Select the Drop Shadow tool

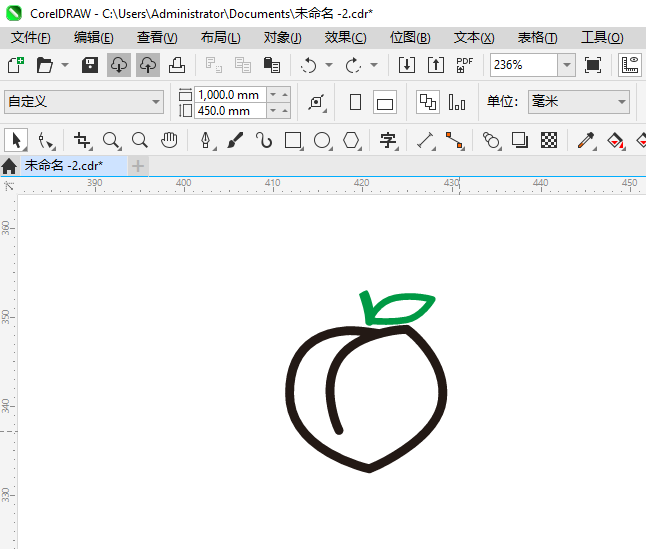click(x=520, y=140)
